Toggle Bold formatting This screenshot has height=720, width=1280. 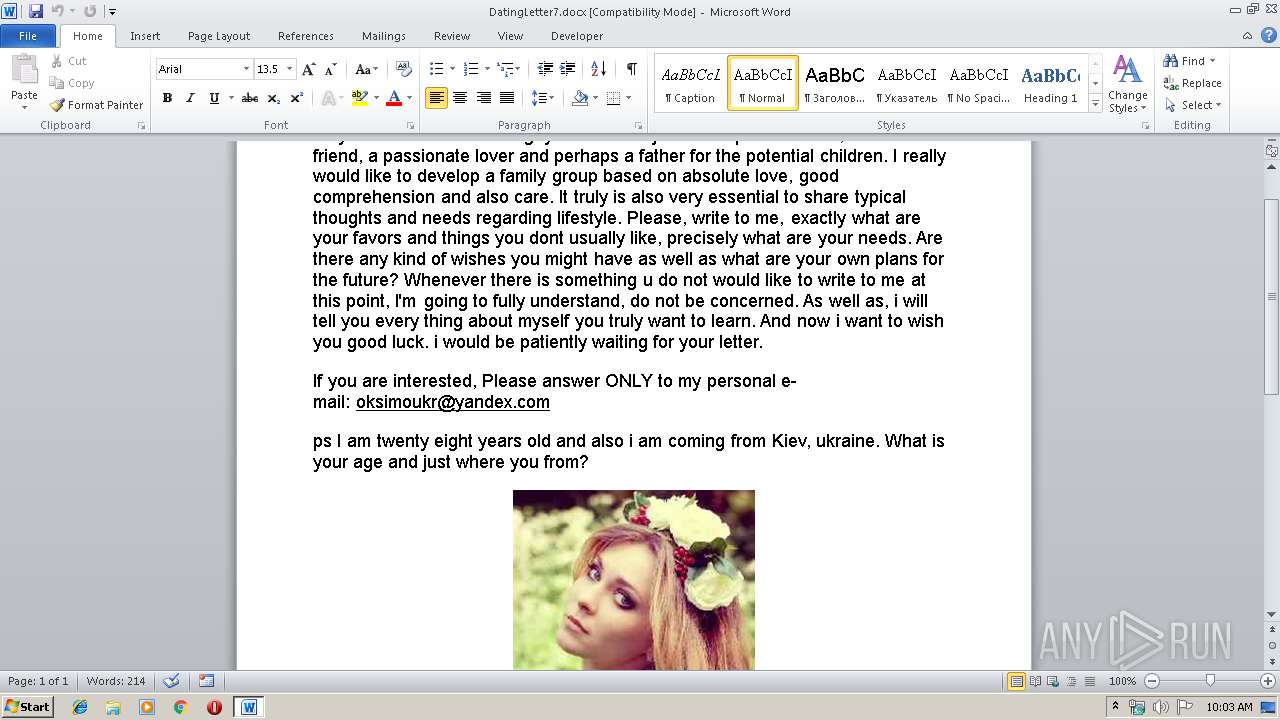coord(167,98)
